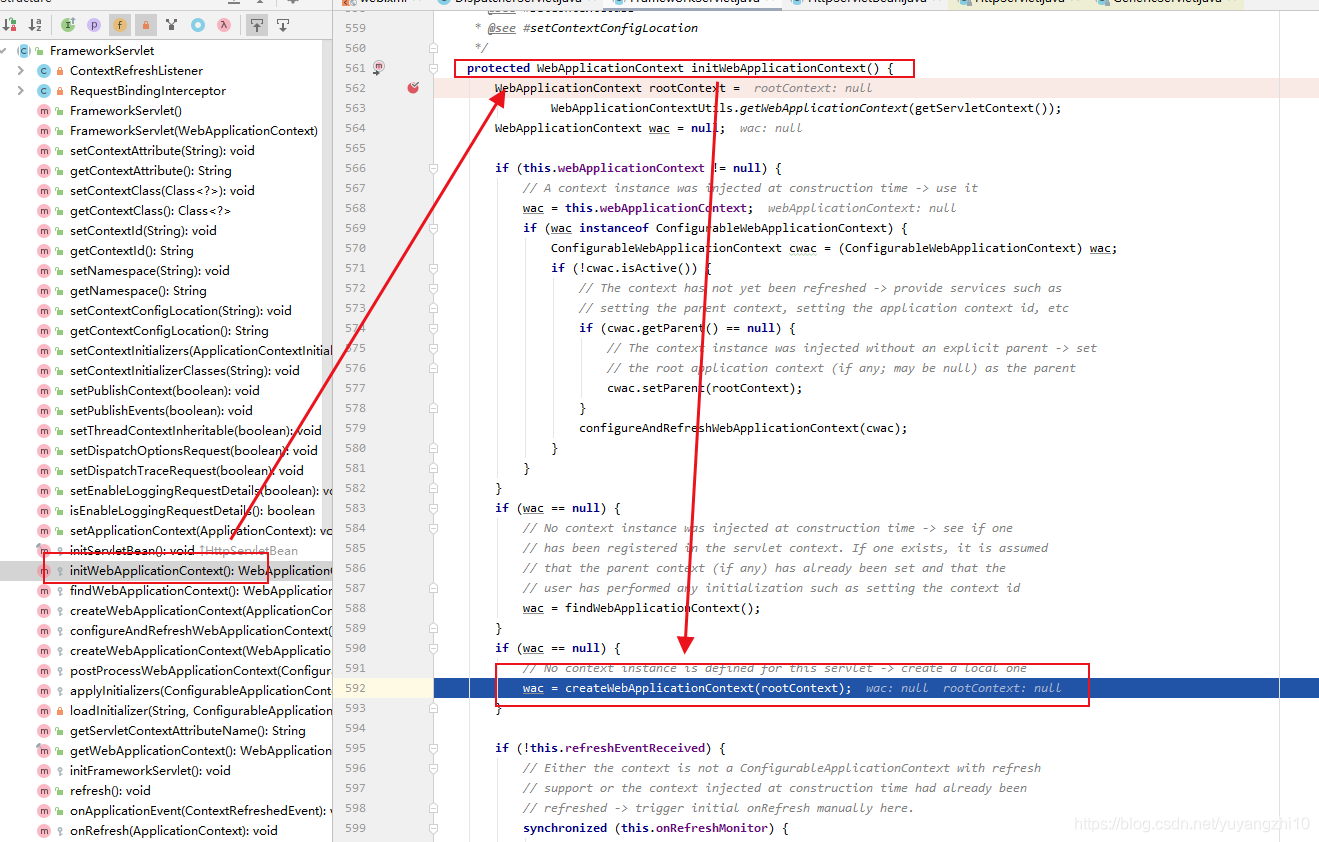The height and width of the screenshot is (842, 1319).
Task: Fold the if block at line 583
Action: pyautogui.click(x=433, y=508)
